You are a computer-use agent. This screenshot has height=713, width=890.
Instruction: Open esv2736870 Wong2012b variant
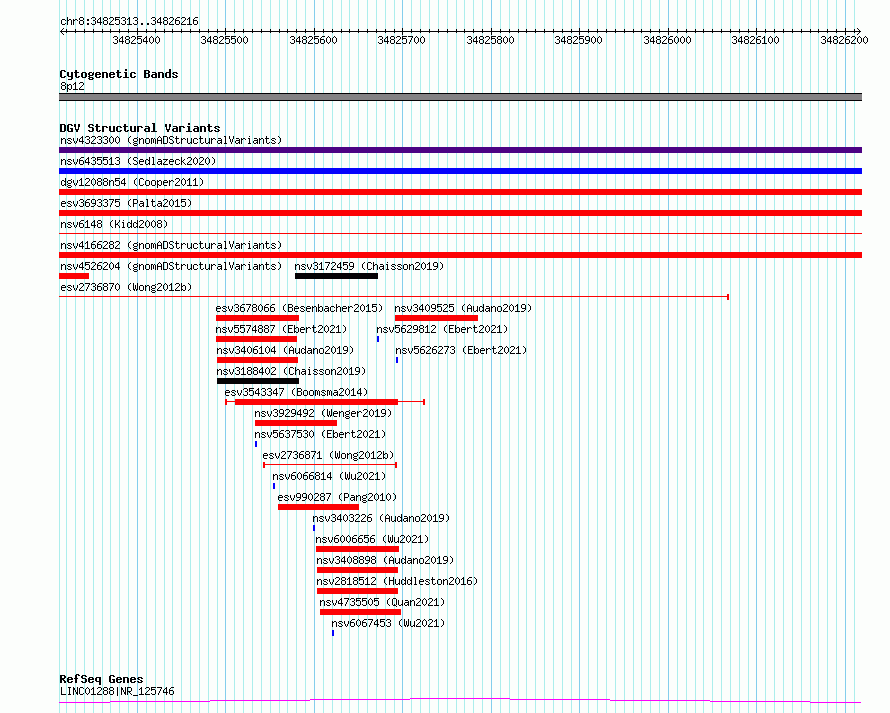126,287
